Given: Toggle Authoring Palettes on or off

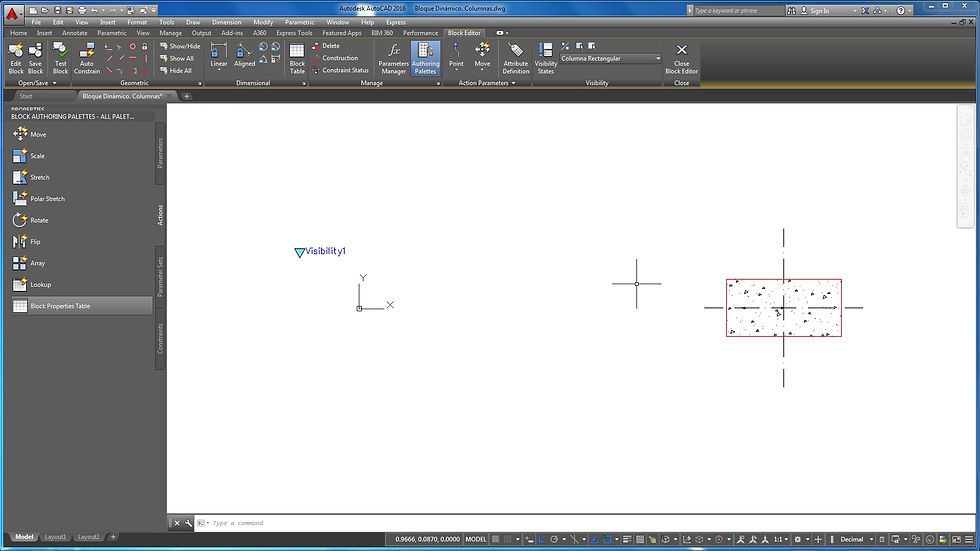Looking at the screenshot, I should (425, 58).
